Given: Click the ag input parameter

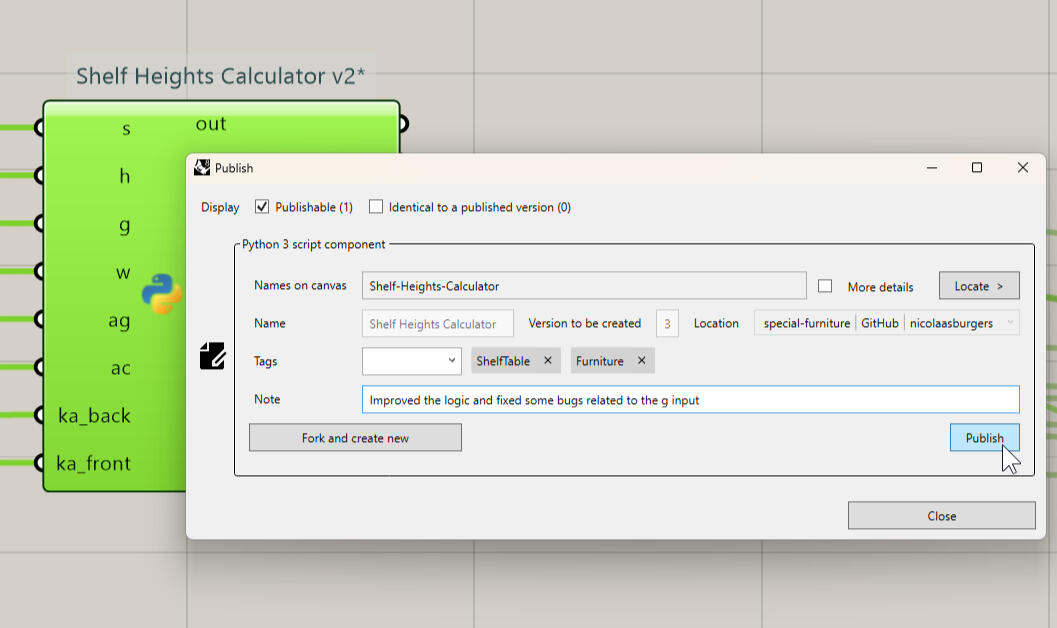Looking at the screenshot, I should (119, 321).
